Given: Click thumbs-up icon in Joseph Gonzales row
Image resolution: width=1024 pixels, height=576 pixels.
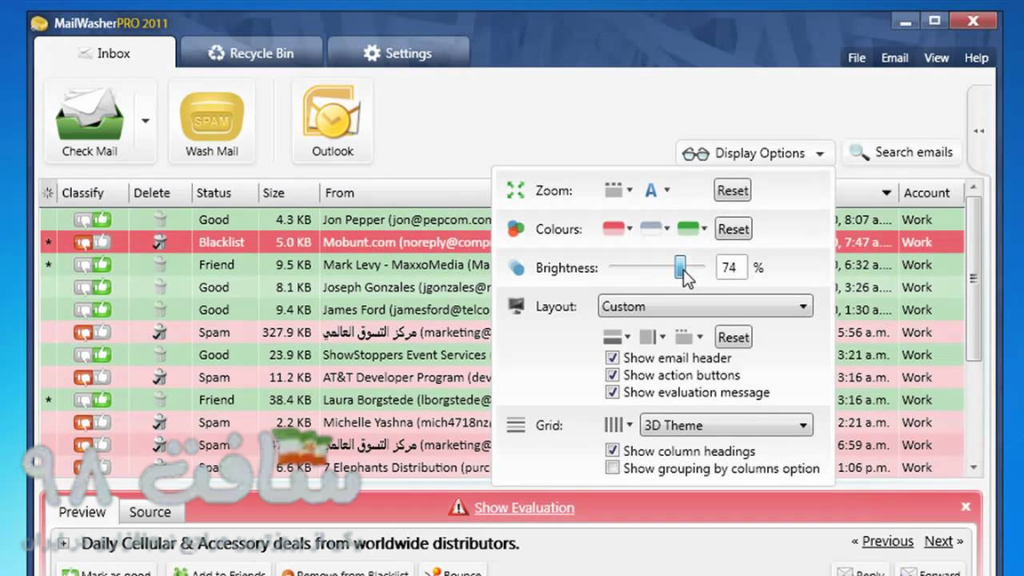Looking at the screenshot, I should click(102, 287).
